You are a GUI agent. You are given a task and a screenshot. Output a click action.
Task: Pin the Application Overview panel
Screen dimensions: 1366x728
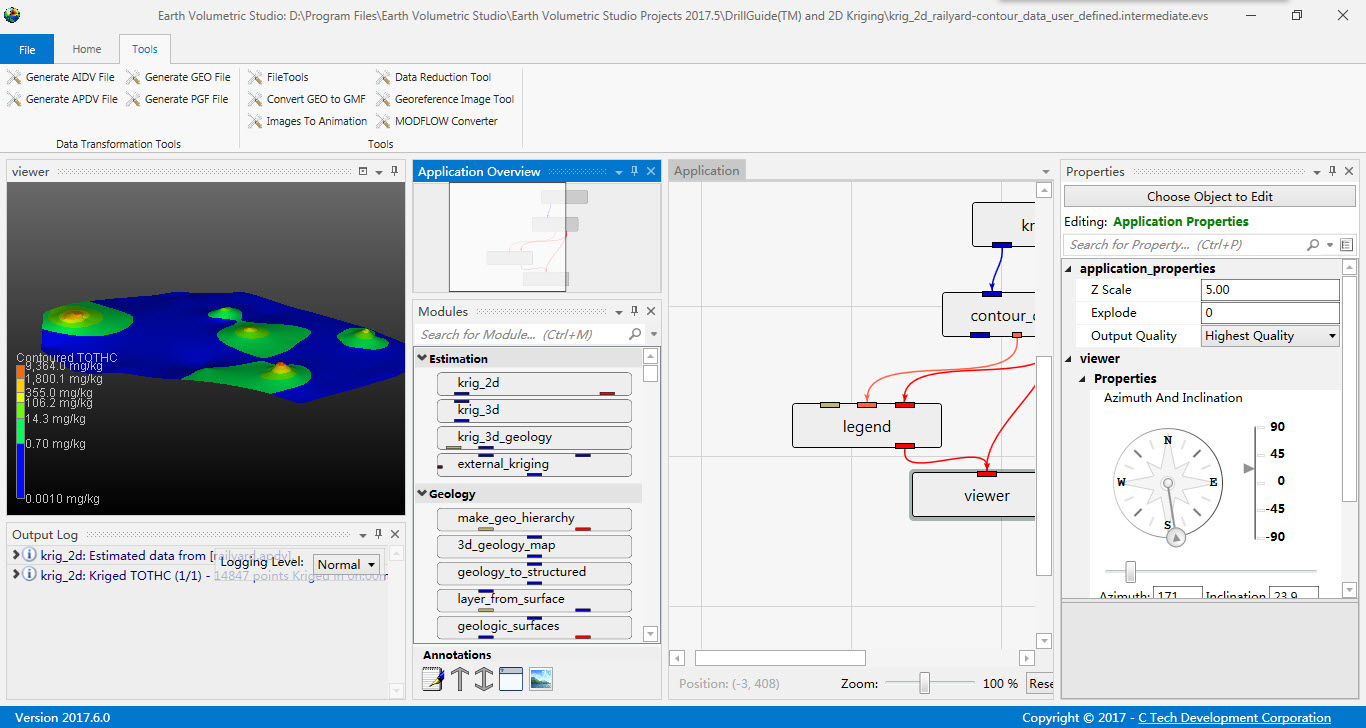coord(634,172)
